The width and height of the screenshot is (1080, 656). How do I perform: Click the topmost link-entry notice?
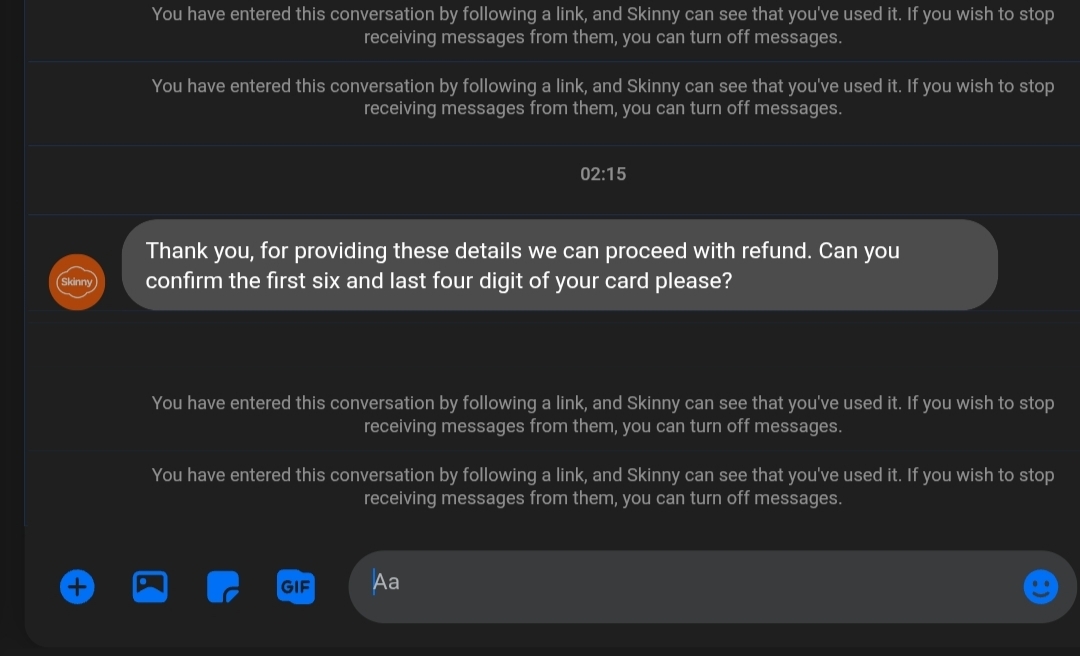[603, 26]
